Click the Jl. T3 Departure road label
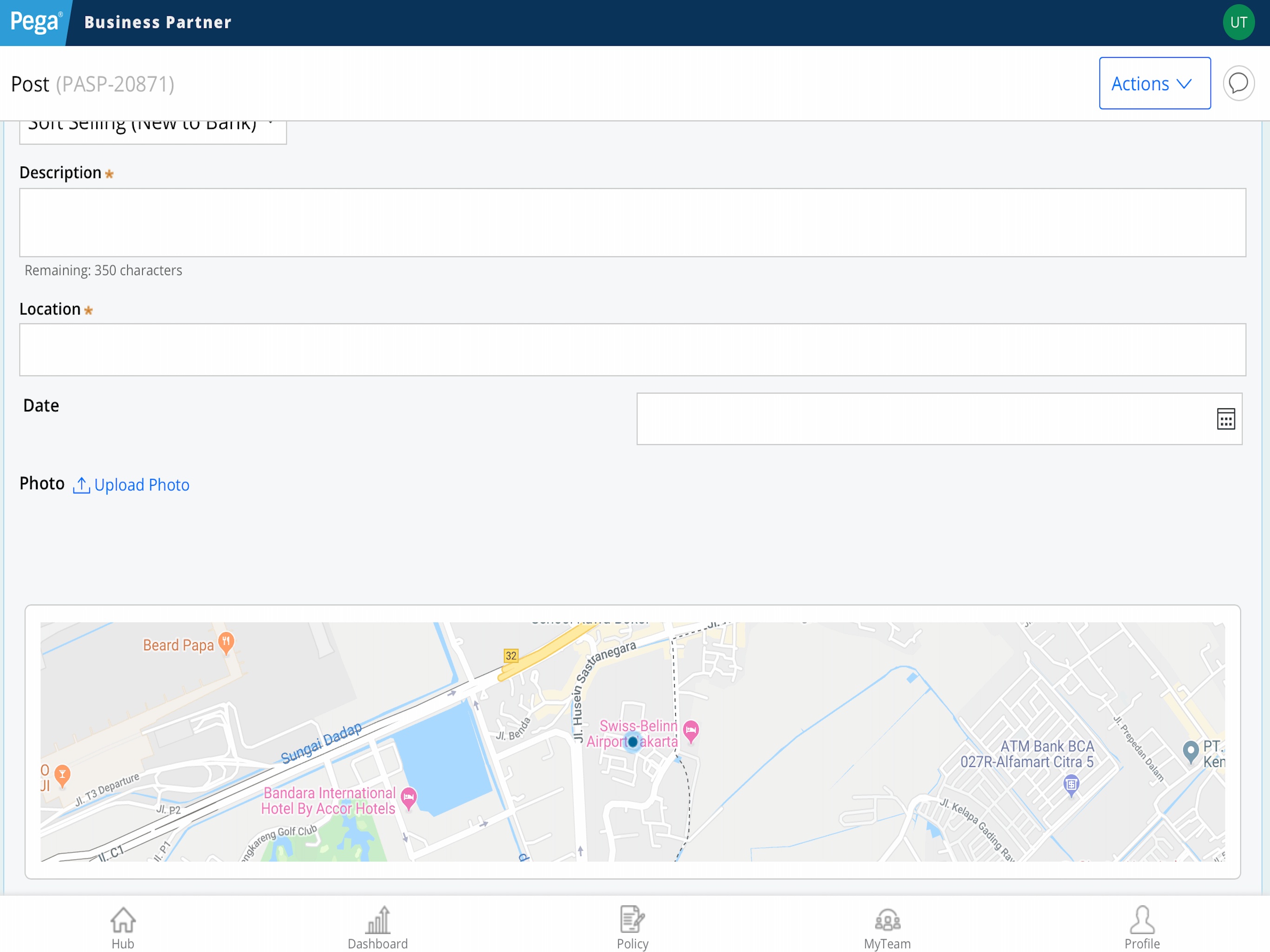The width and height of the screenshot is (1270, 952). pyautogui.click(x=107, y=789)
